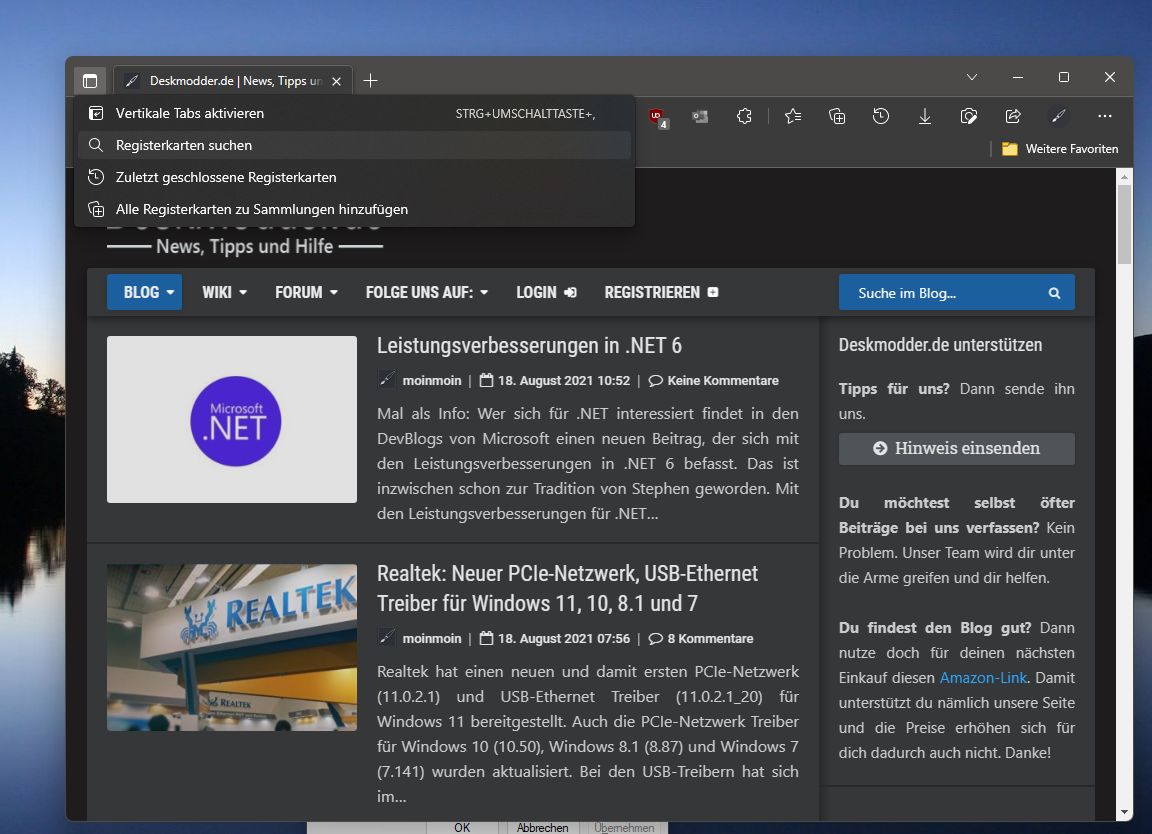Click the vertical tabs entry icon
This screenshot has width=1152, height=834.
coord(96,113)
